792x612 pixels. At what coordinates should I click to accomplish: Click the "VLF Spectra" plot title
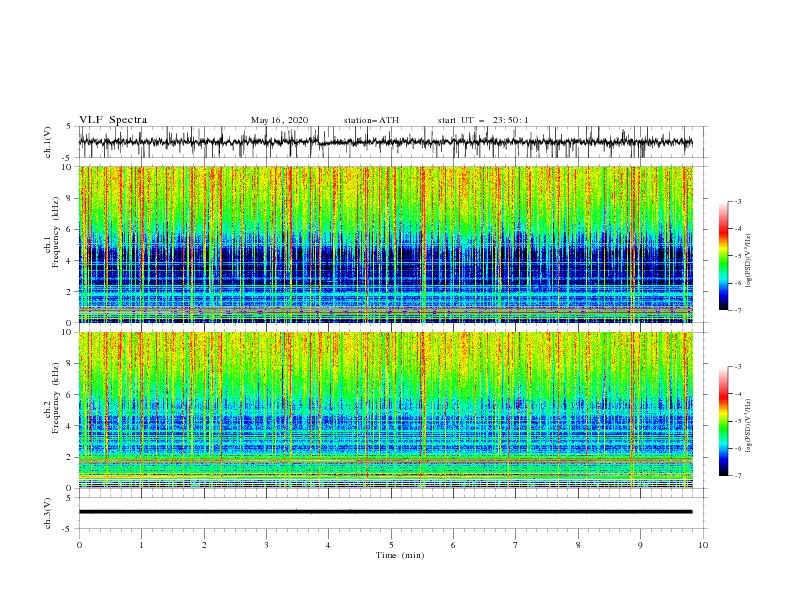[x=113, y=120]
